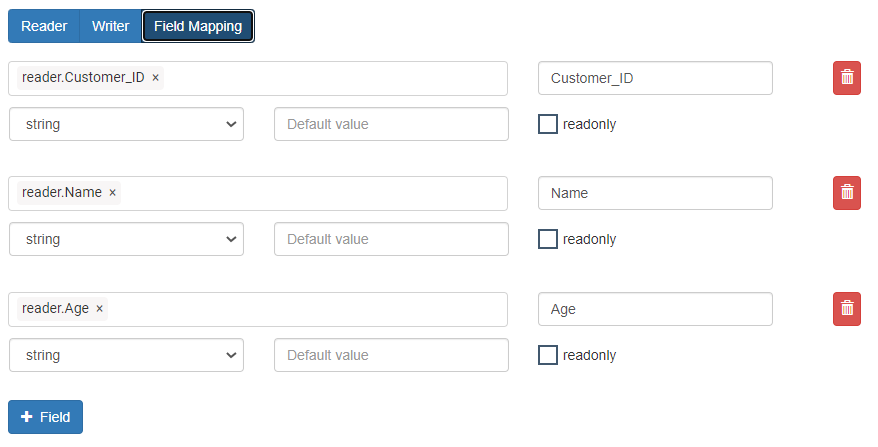Check readonly for the Age field

(548, 355)
